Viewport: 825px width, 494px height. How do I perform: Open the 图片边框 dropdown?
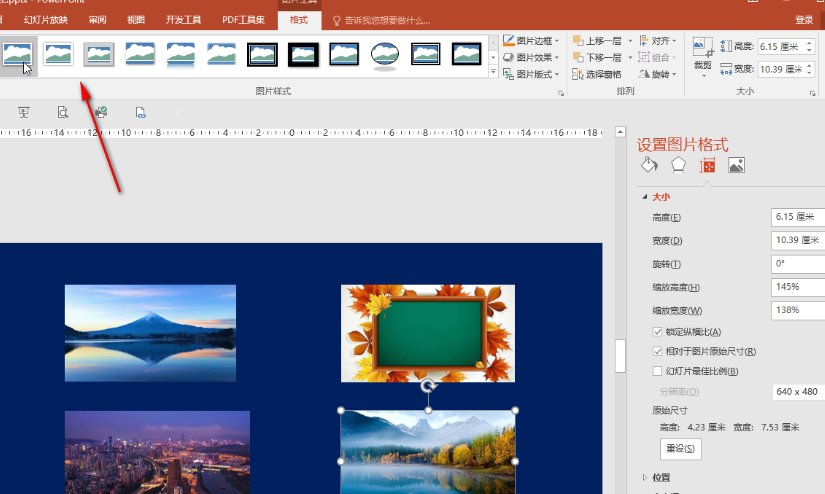click(531, 41)
